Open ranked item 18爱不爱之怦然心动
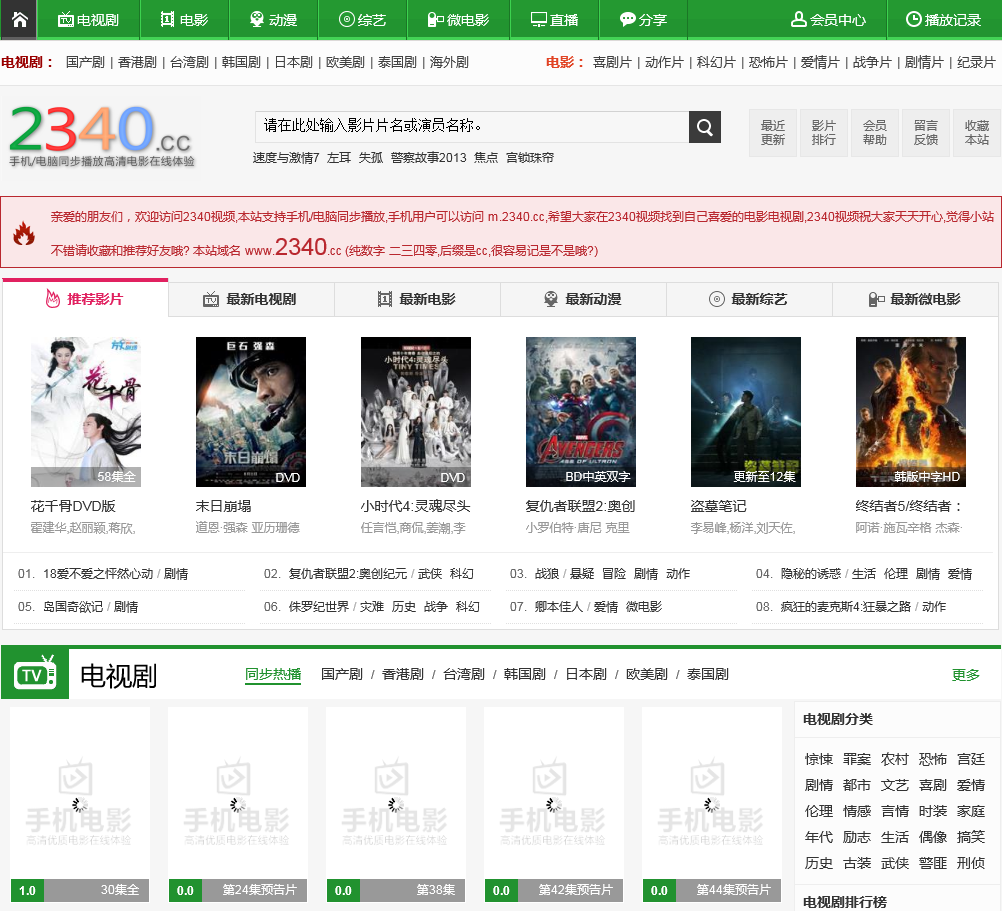The image size is (1002, 911). click(x=98, y=574)
